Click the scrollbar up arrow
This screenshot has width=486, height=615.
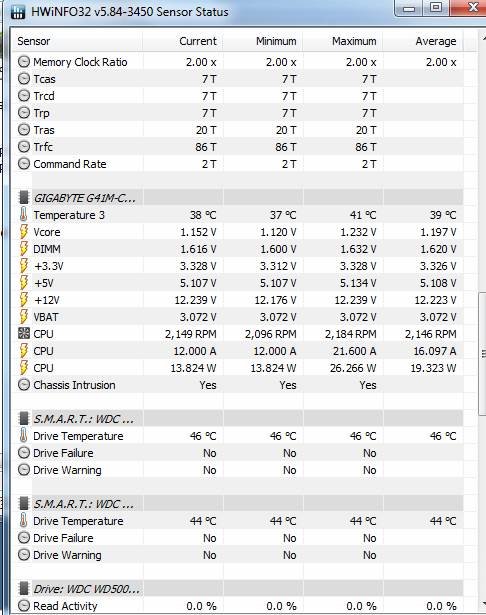tap(482, 38)
